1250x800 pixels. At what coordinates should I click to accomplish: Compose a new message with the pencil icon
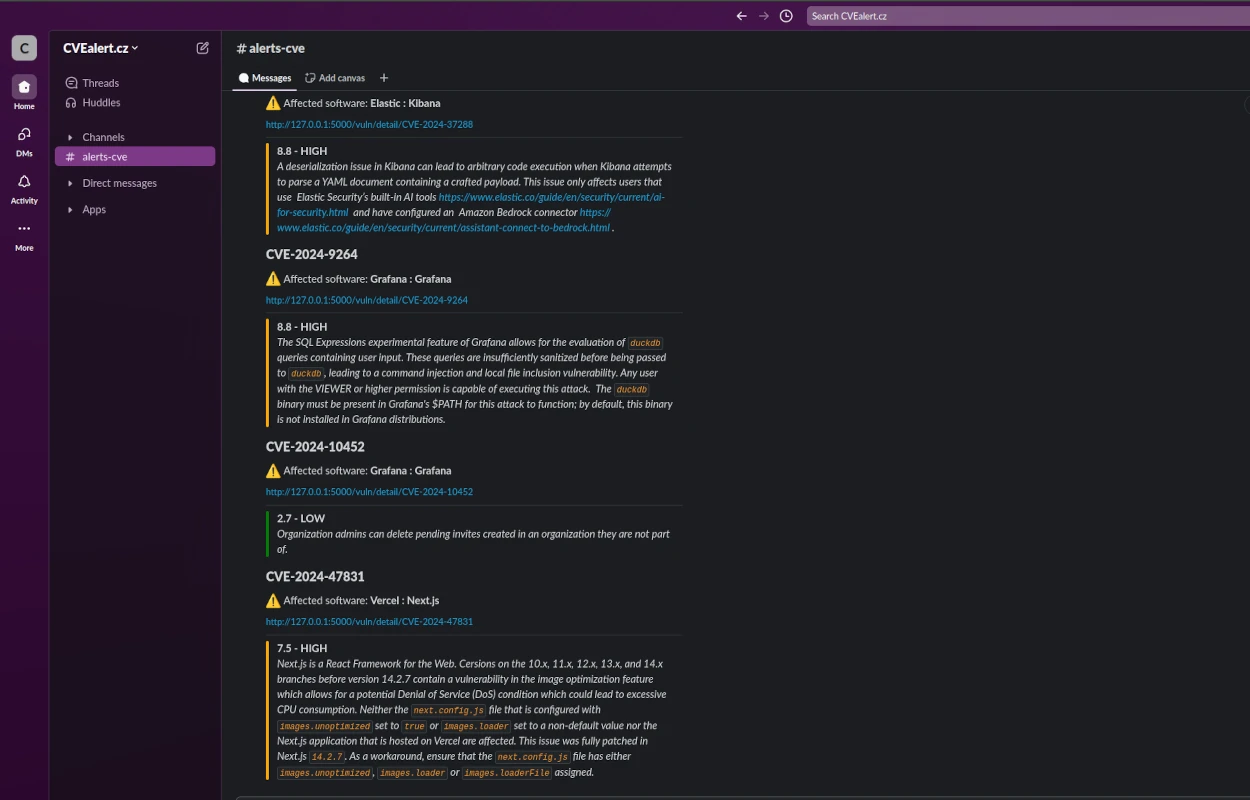202,47
